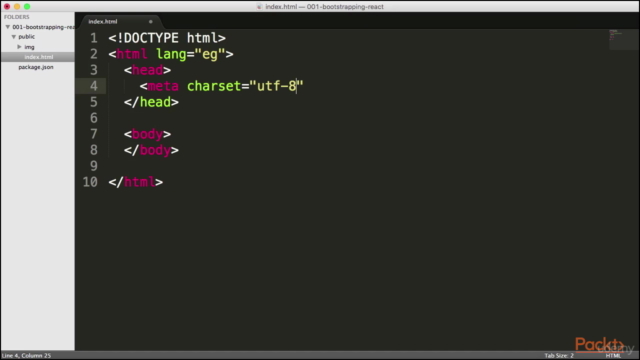640x360 pixels.
Task: Collapse the public folder arrow
Action: (x=14, y=37)
